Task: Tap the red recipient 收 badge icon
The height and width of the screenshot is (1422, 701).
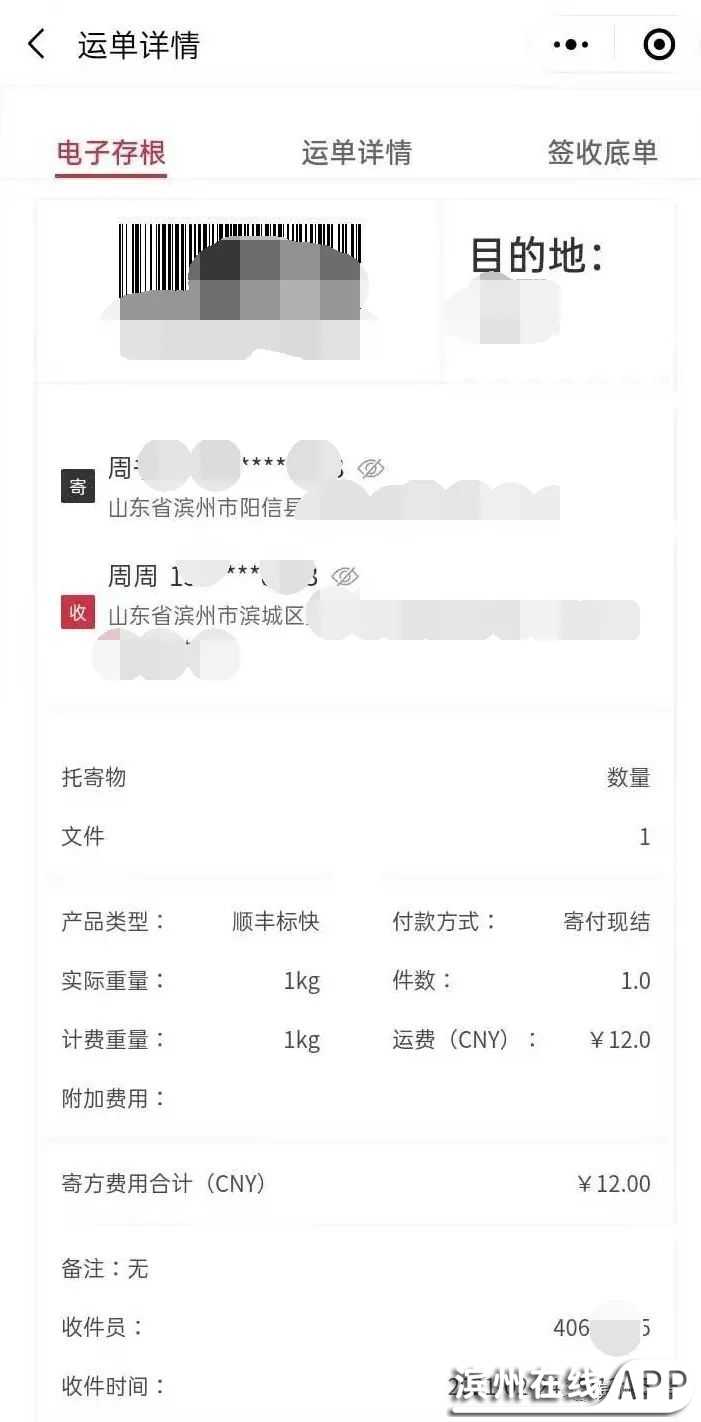Action: pos(78,612)
